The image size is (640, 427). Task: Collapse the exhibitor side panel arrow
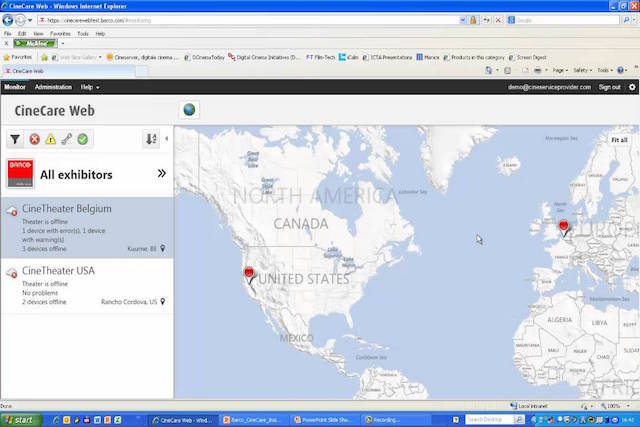[166, 139]
